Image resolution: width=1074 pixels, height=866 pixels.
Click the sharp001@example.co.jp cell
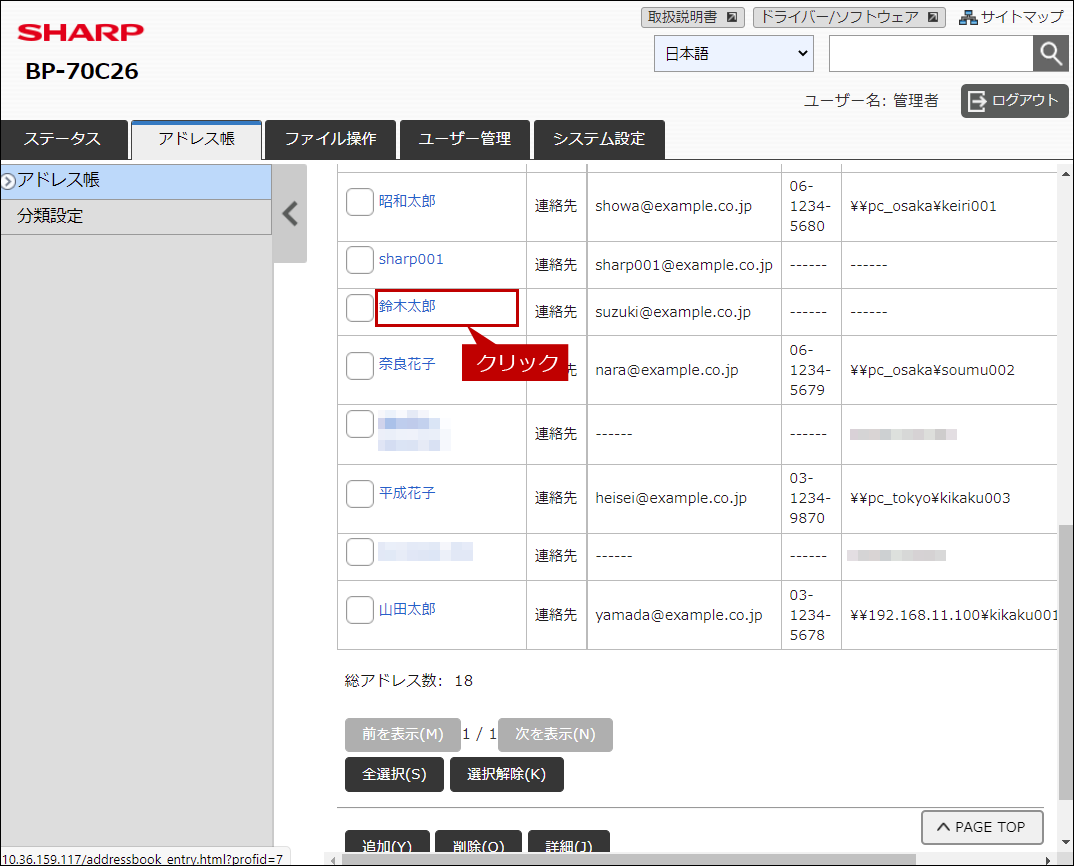tap(684, 265)
